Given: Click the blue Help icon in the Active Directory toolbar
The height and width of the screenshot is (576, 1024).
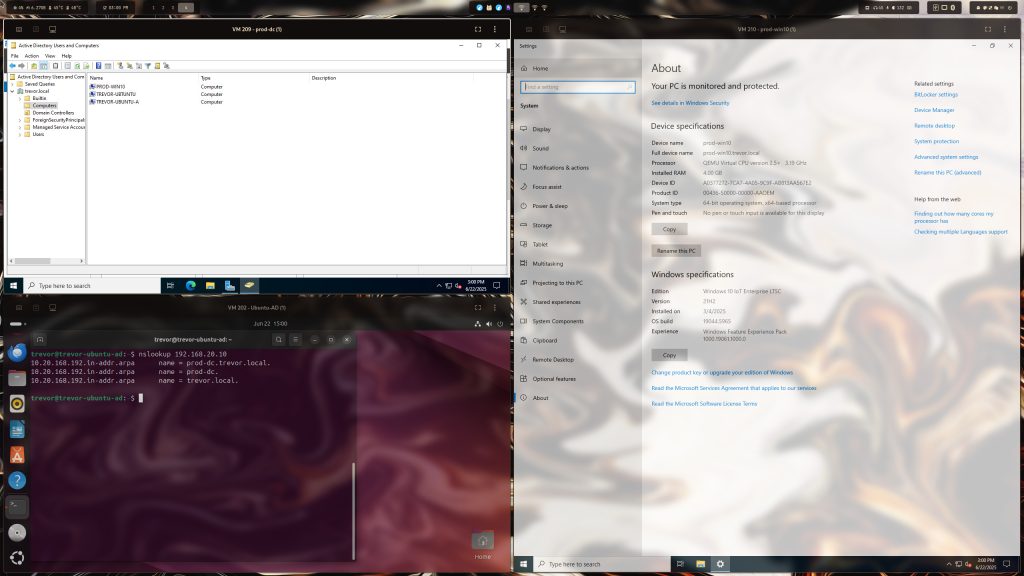Looking at the screenshot, I should tap(99, 66).
